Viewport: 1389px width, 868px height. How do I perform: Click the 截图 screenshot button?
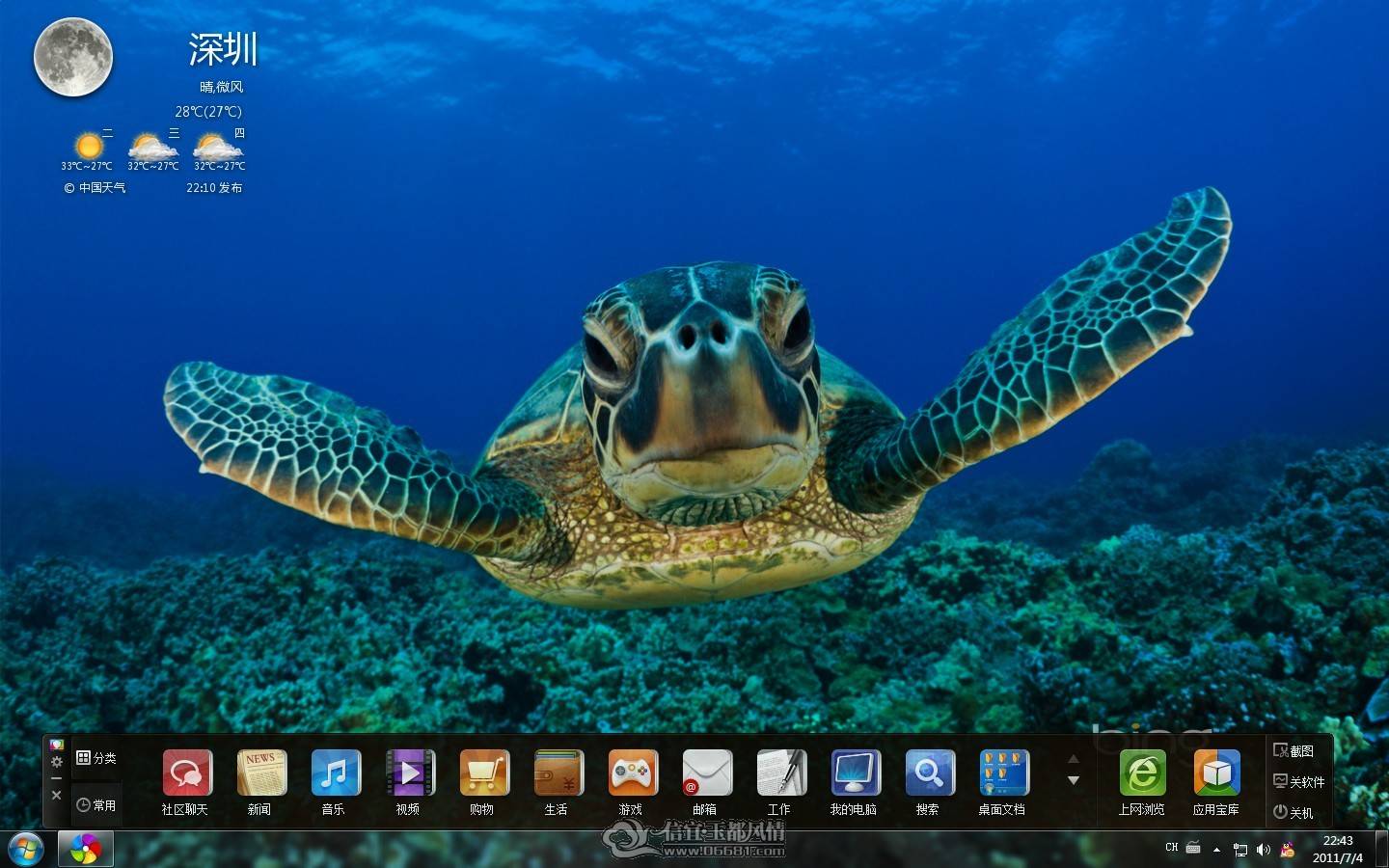[1294, 750]
